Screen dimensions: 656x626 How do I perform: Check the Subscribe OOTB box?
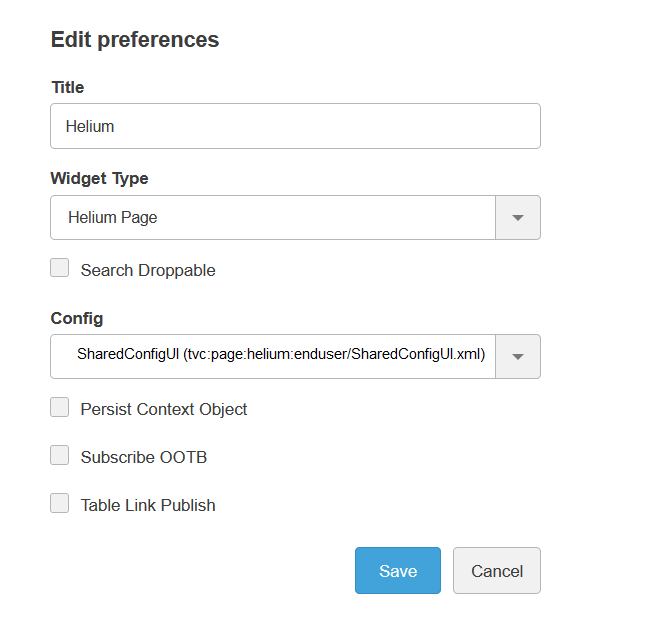click(x=60, y=455)
